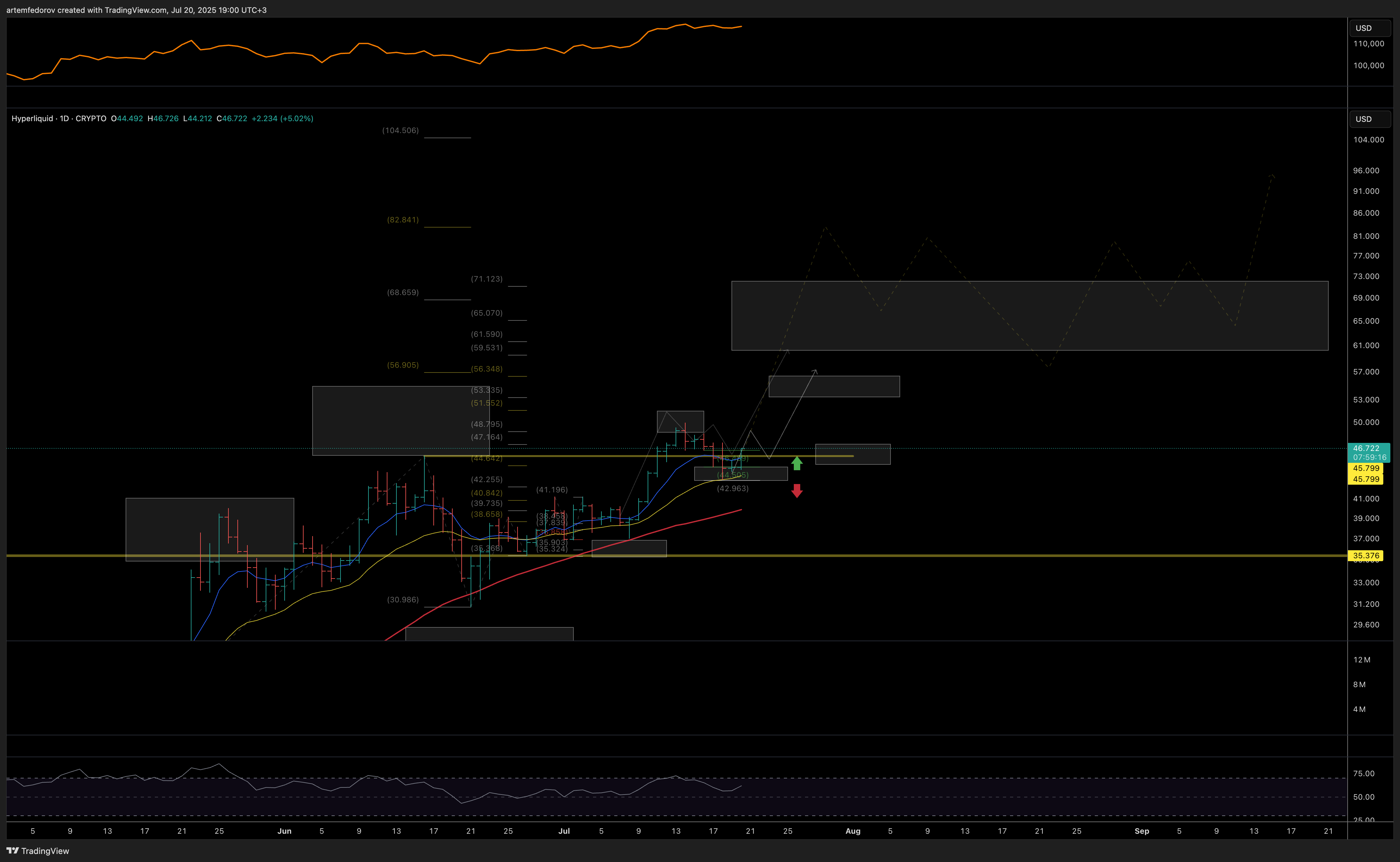Open the USD currency selector of the top pane
The height and width of the screenshot is (862, 1400).
click(x=1370, y=28)
